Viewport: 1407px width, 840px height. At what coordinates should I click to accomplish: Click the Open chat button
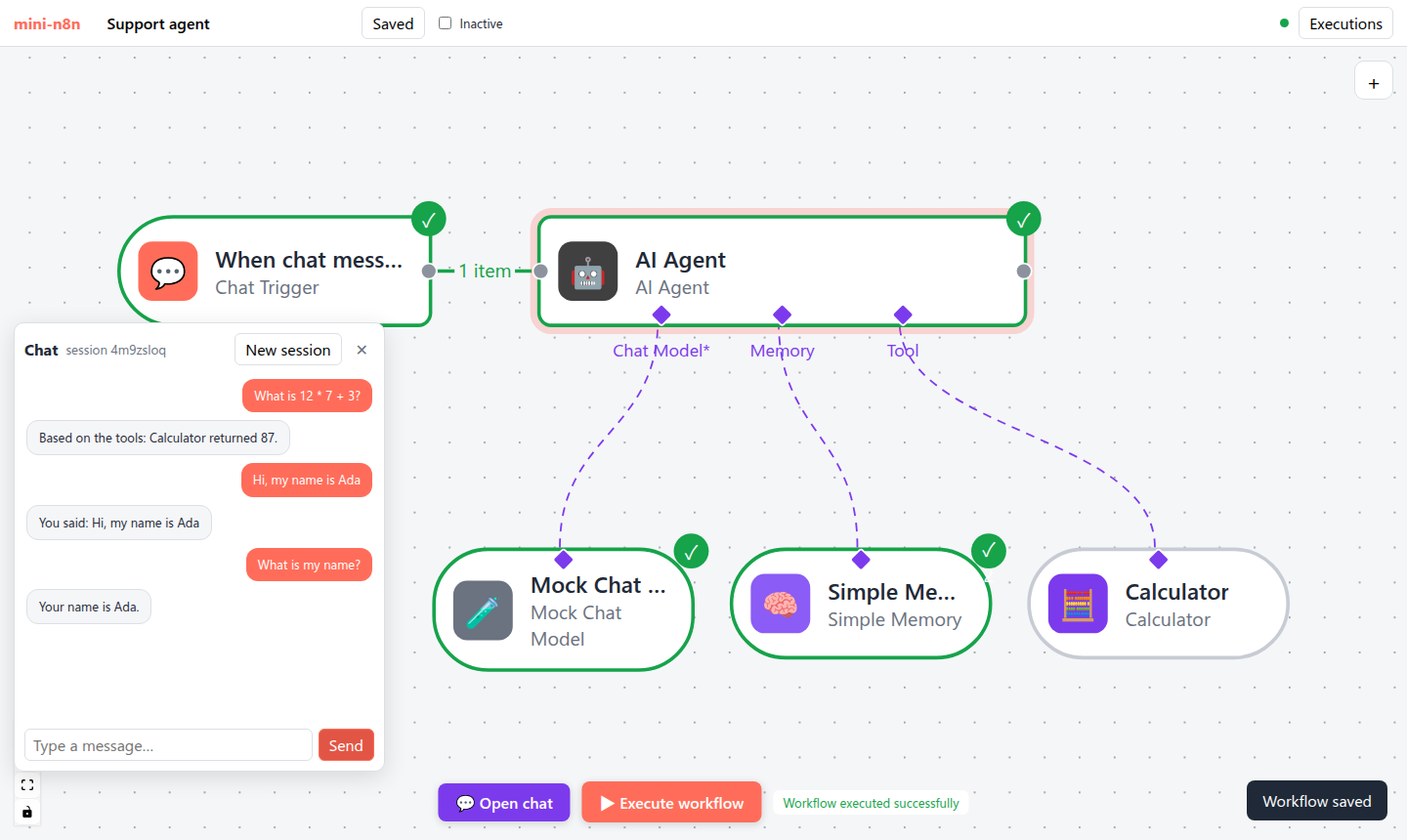pos(504,803)
